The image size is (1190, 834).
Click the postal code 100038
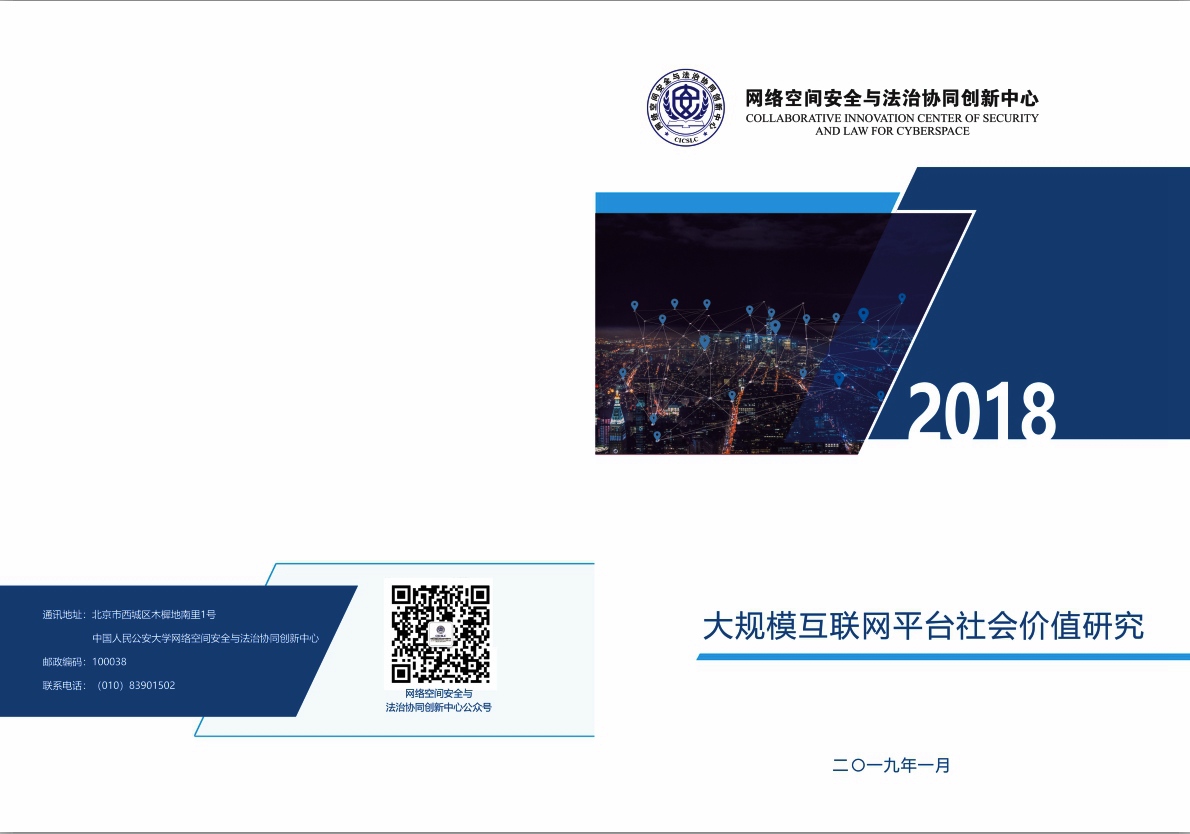tap(109, 662)
